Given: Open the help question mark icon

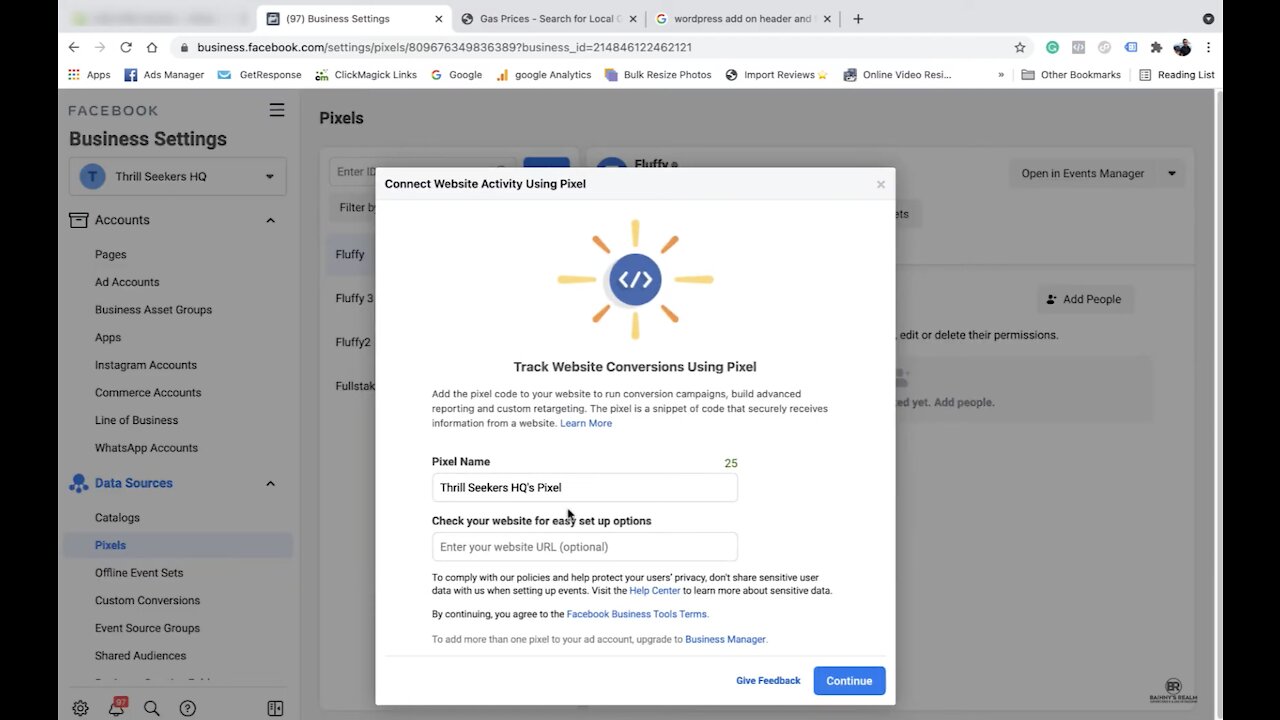Looking at the screenshot, I should 187,708.
